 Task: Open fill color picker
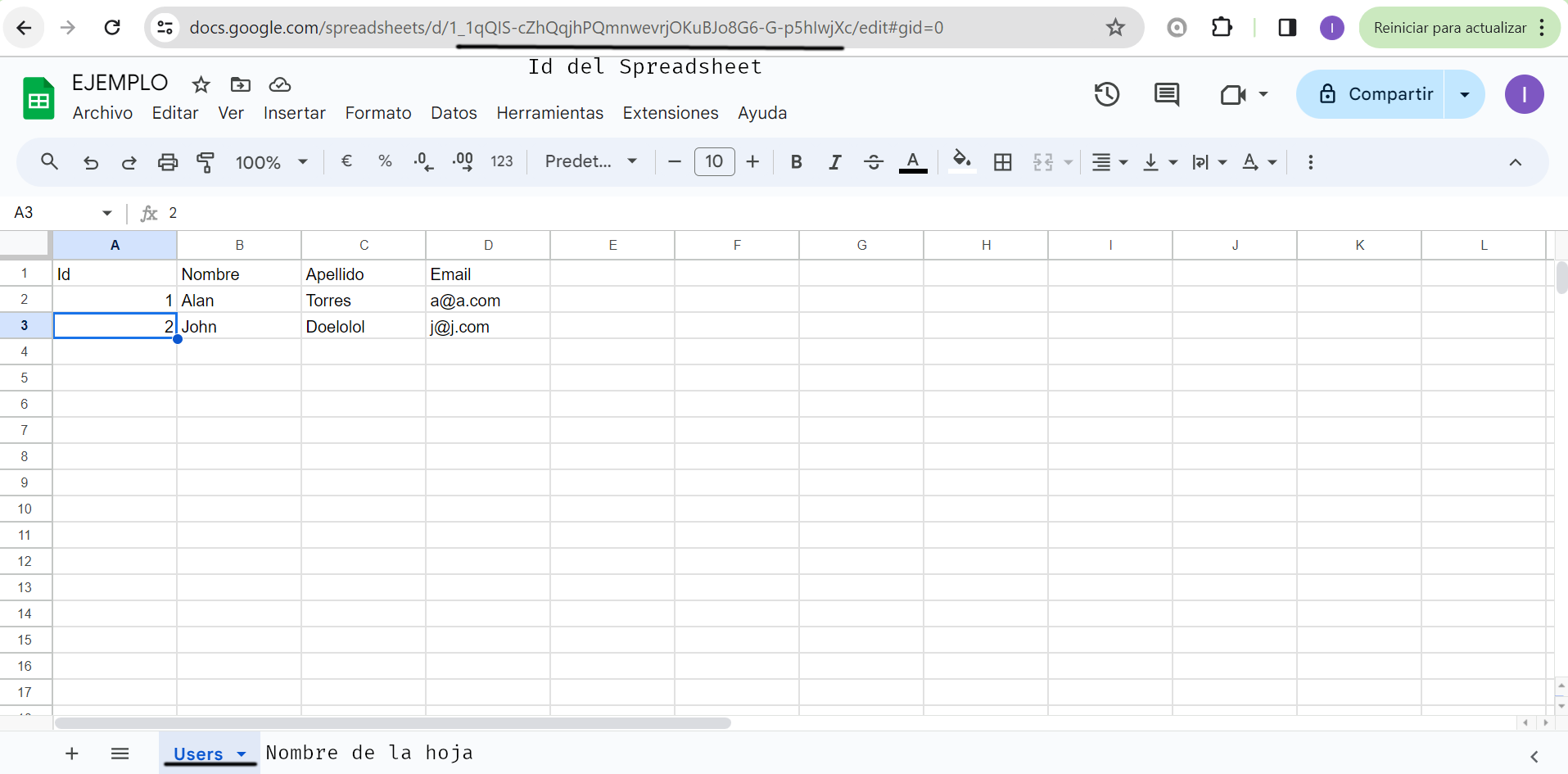coord(962,161)
